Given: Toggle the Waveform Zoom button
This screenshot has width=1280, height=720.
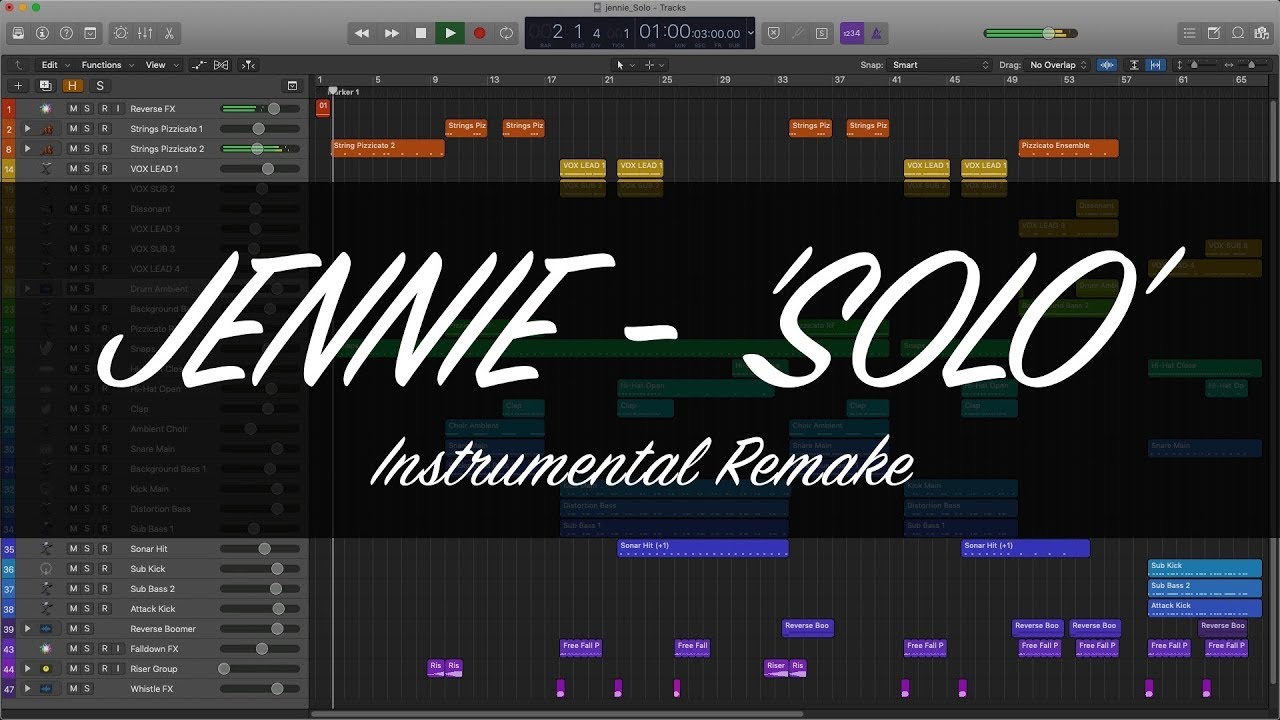Looking at the screenshot, I should tap(1107, 65).
